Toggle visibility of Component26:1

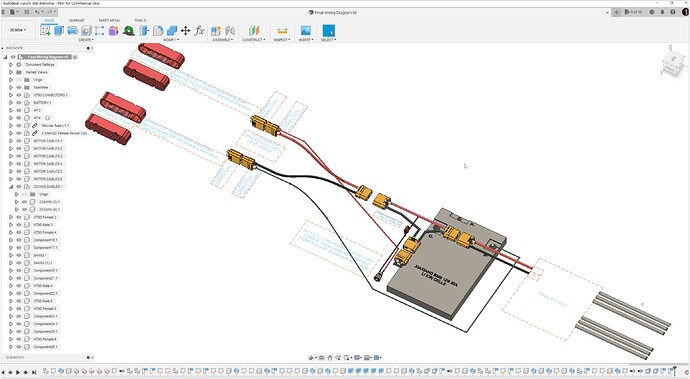pos(19,347)
